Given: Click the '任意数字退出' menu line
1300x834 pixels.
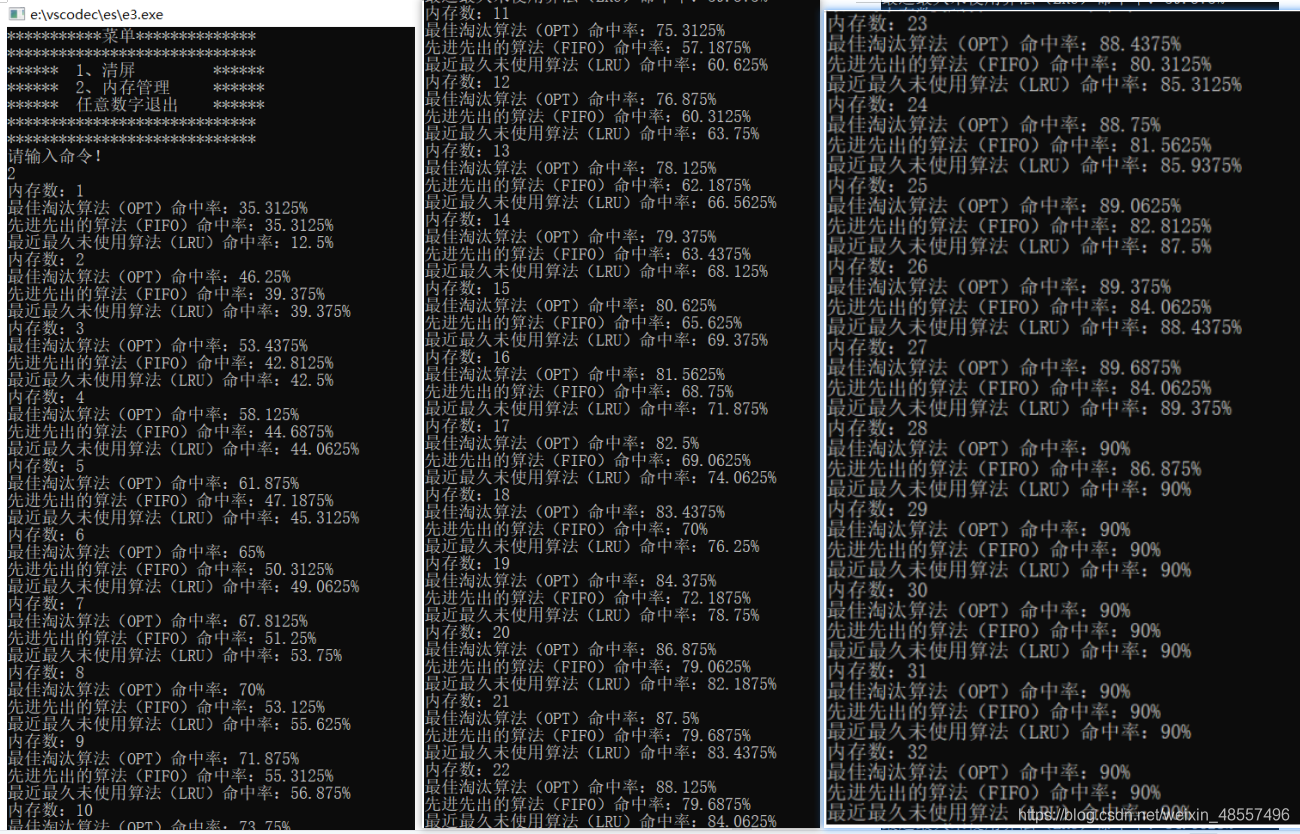Looking at the screenshot, I should pos(136,105).
